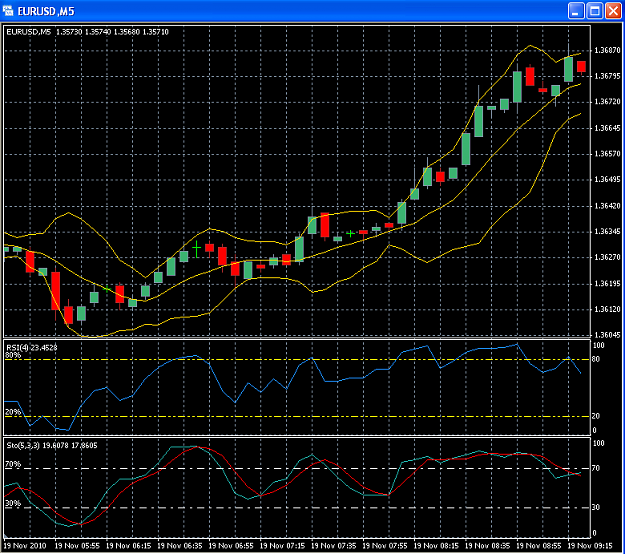625x554 pixels.
Task: Click the 1.36570 price scale label
Action: (x=607, y=154)
